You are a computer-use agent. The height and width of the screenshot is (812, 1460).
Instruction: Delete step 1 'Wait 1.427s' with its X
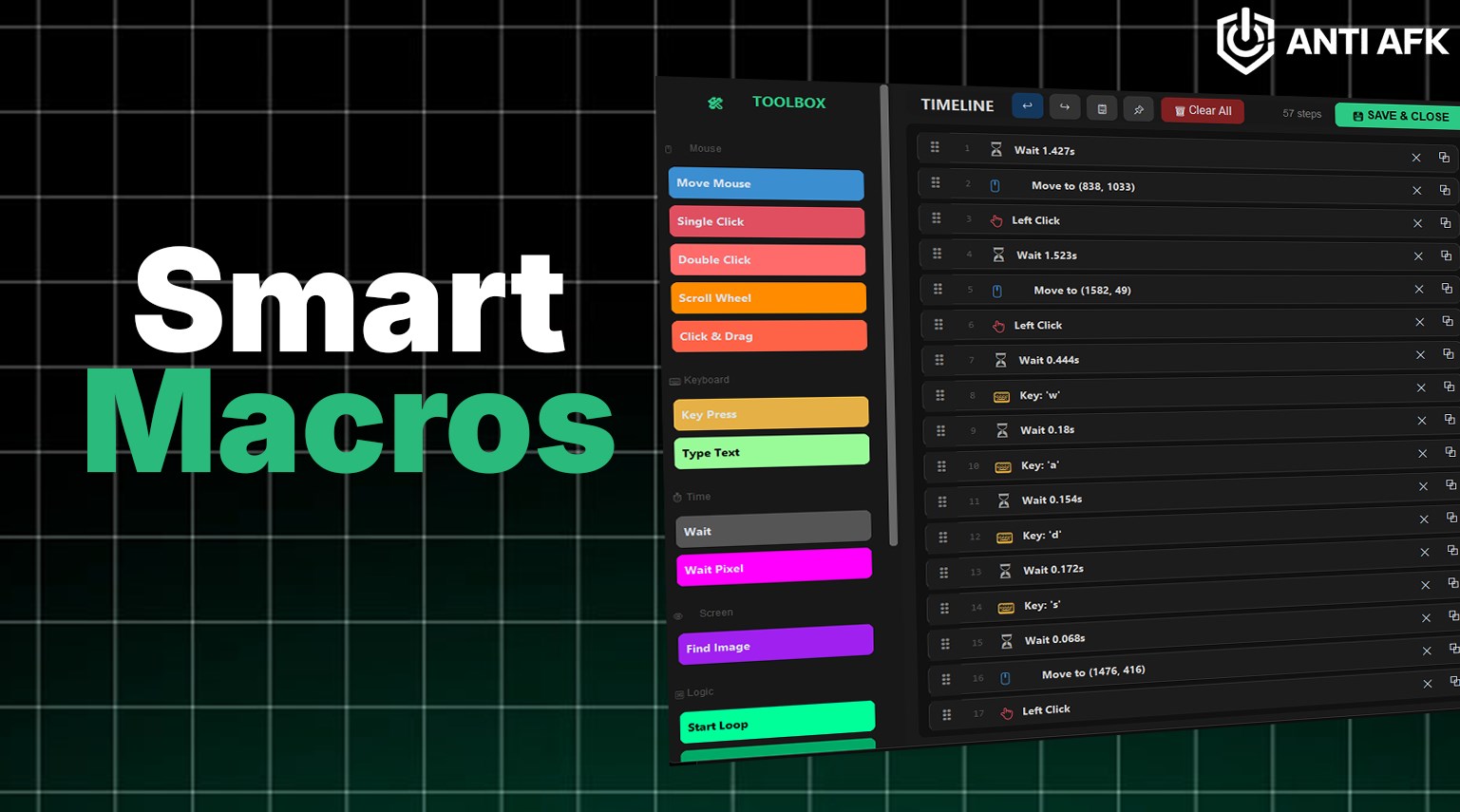(1415, 158)
